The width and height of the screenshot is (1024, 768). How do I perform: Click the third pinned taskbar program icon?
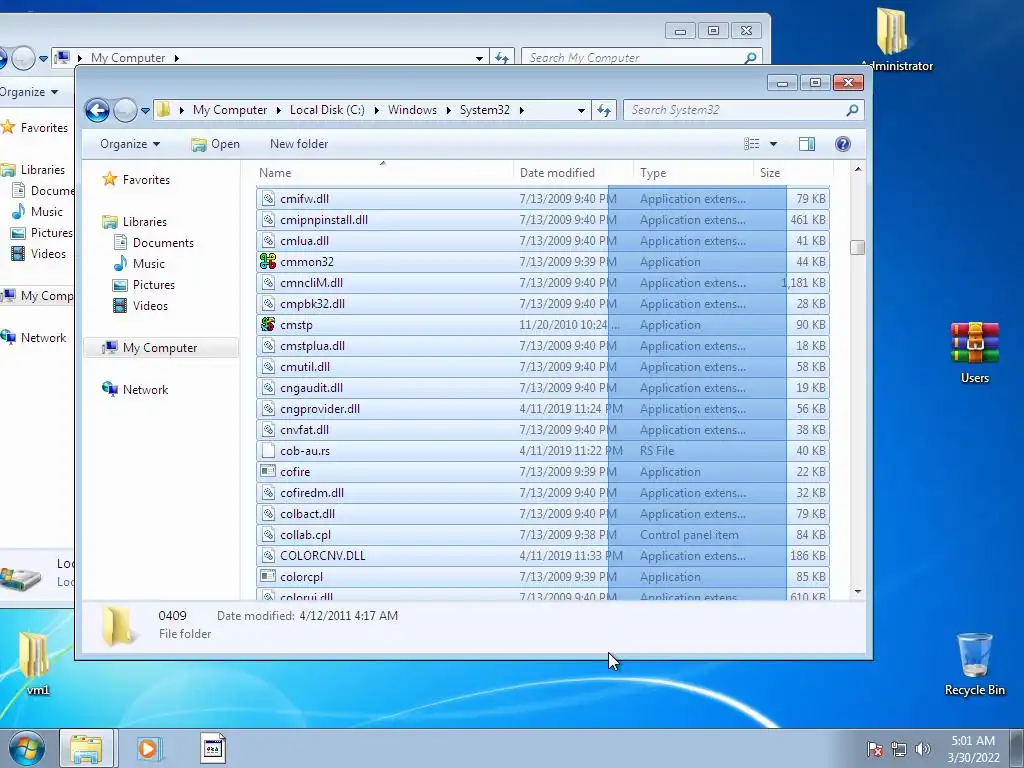click(213, 749)
